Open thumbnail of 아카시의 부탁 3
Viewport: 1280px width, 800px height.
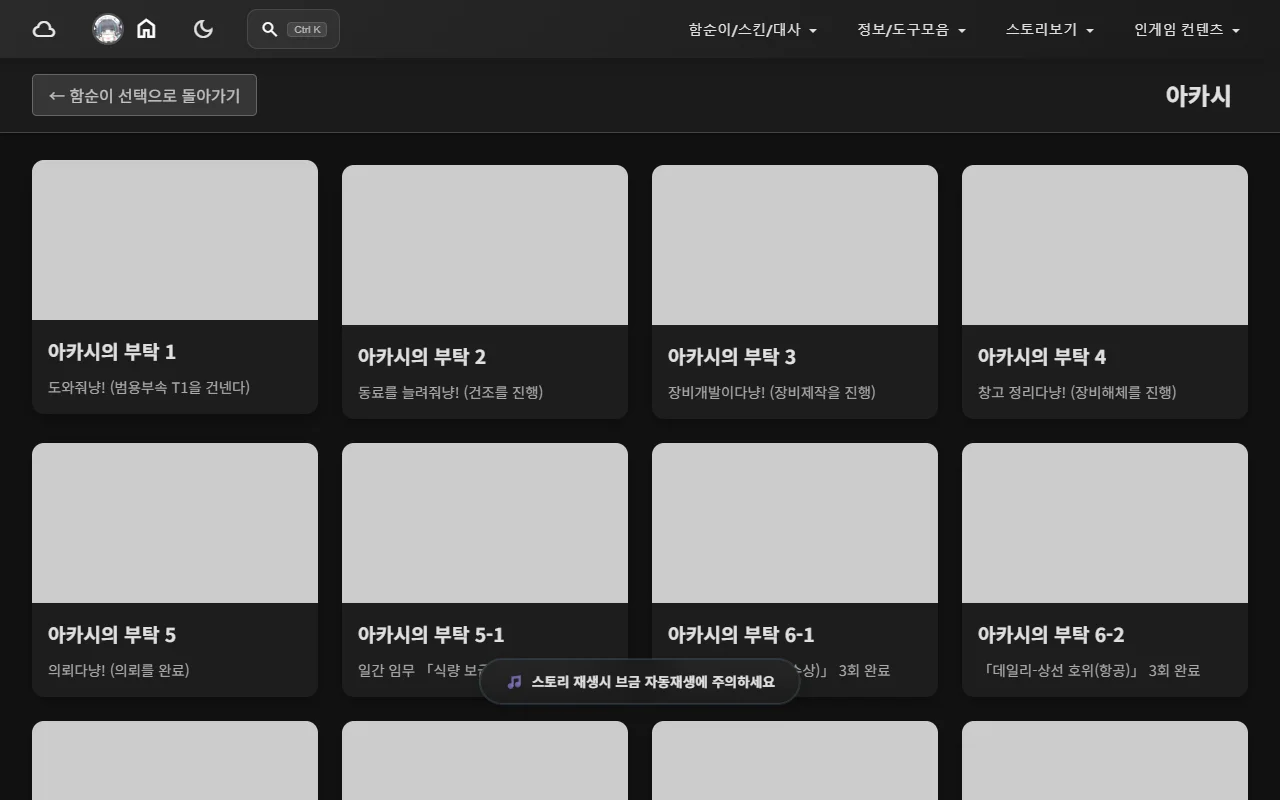click(795, 245)
